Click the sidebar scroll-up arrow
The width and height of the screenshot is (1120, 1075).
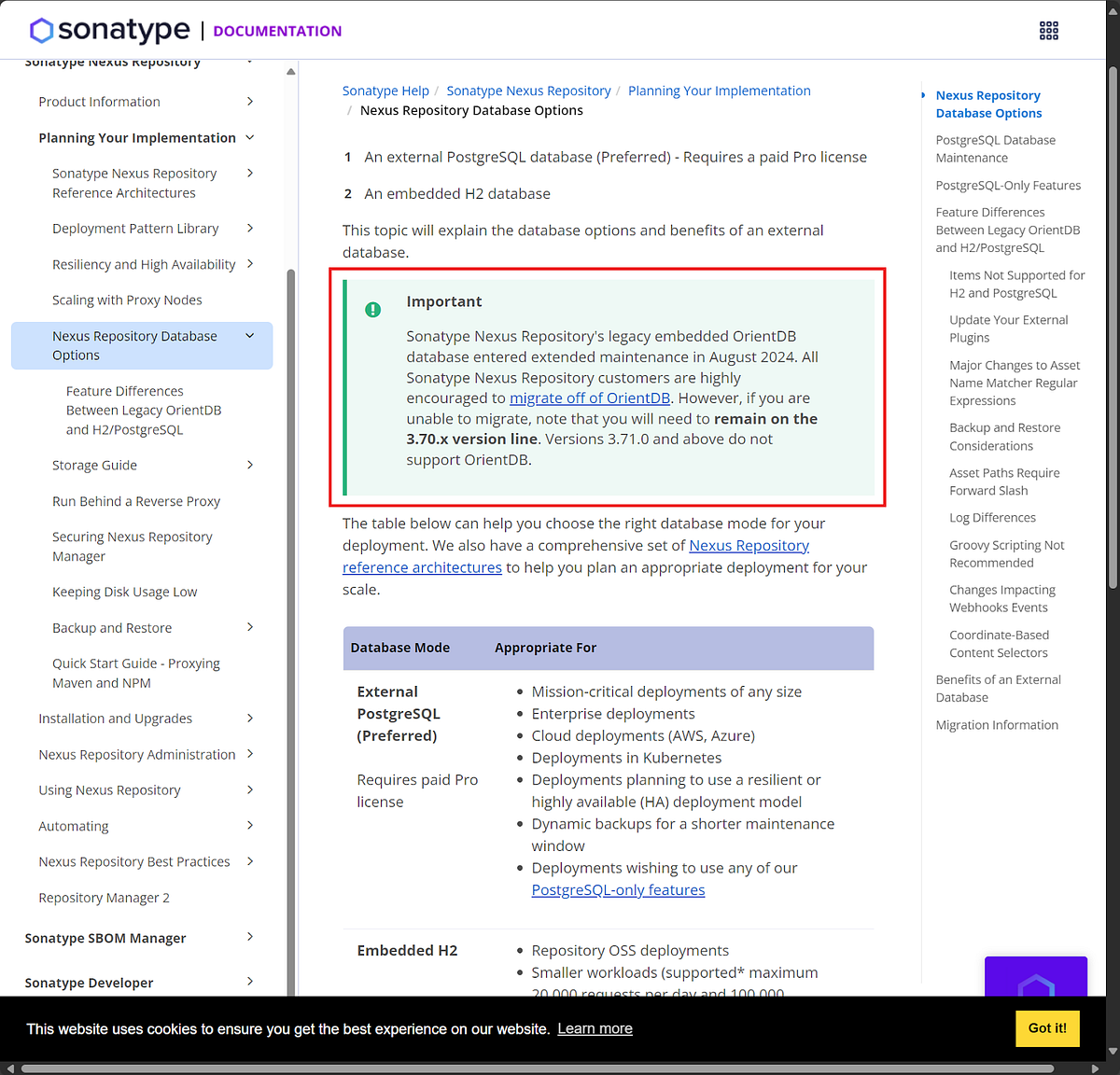point(291,72)
